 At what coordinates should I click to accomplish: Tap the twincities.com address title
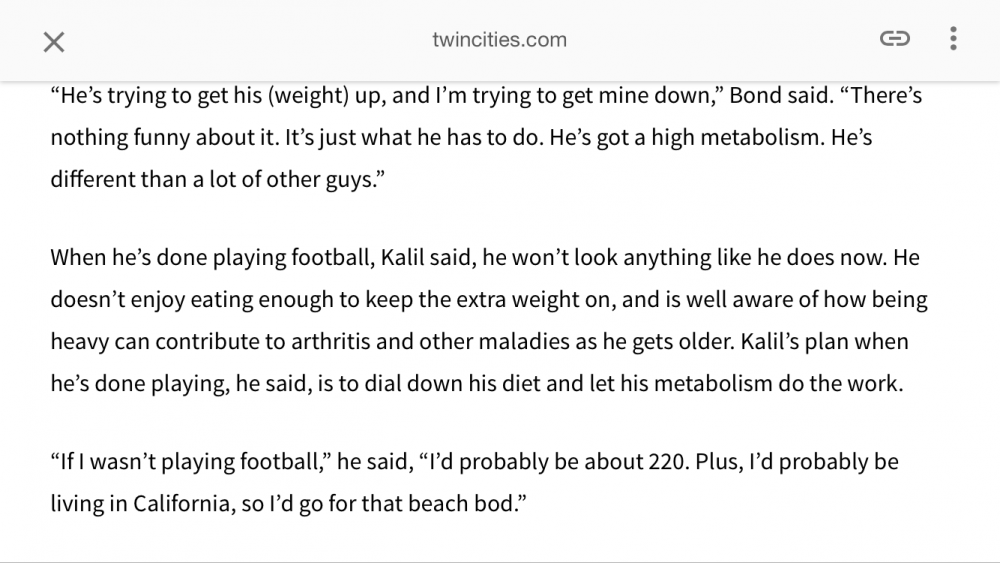pos(499,40)
